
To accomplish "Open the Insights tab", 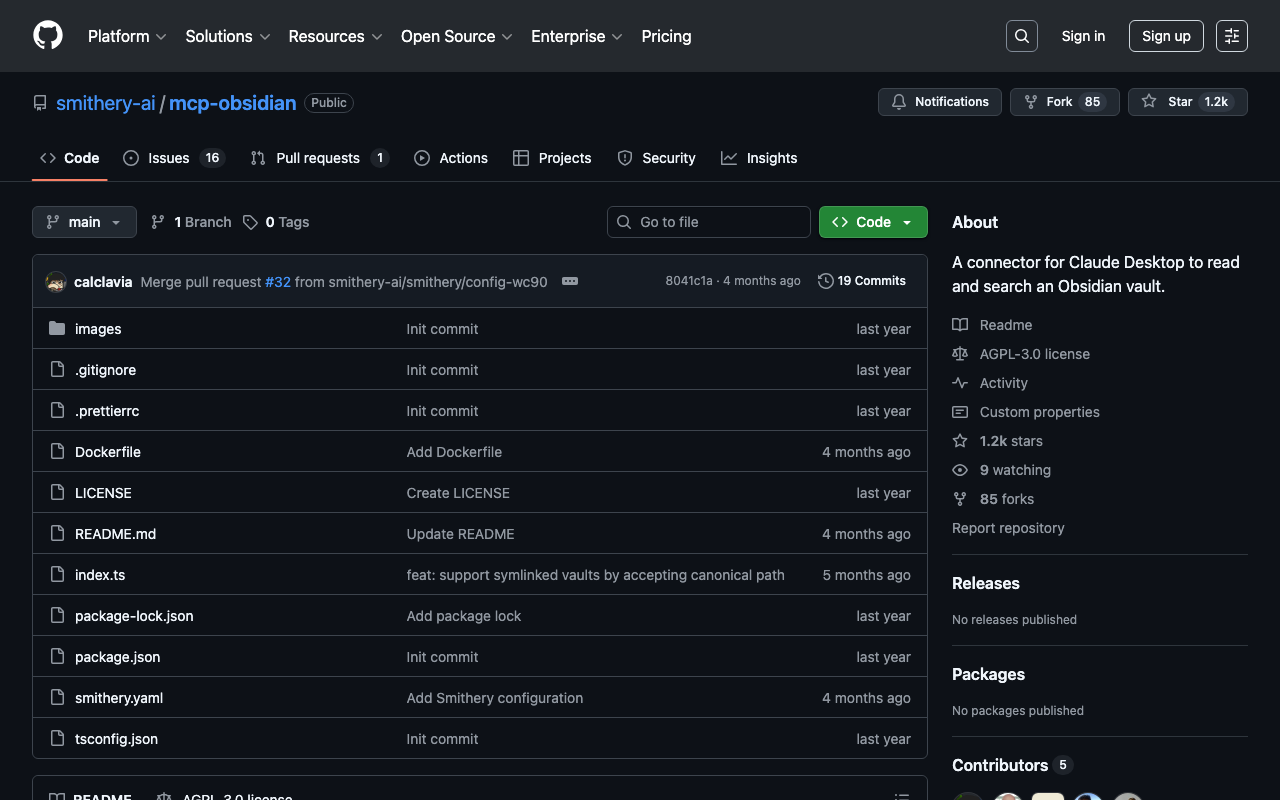I will click(x=771, y=158).
